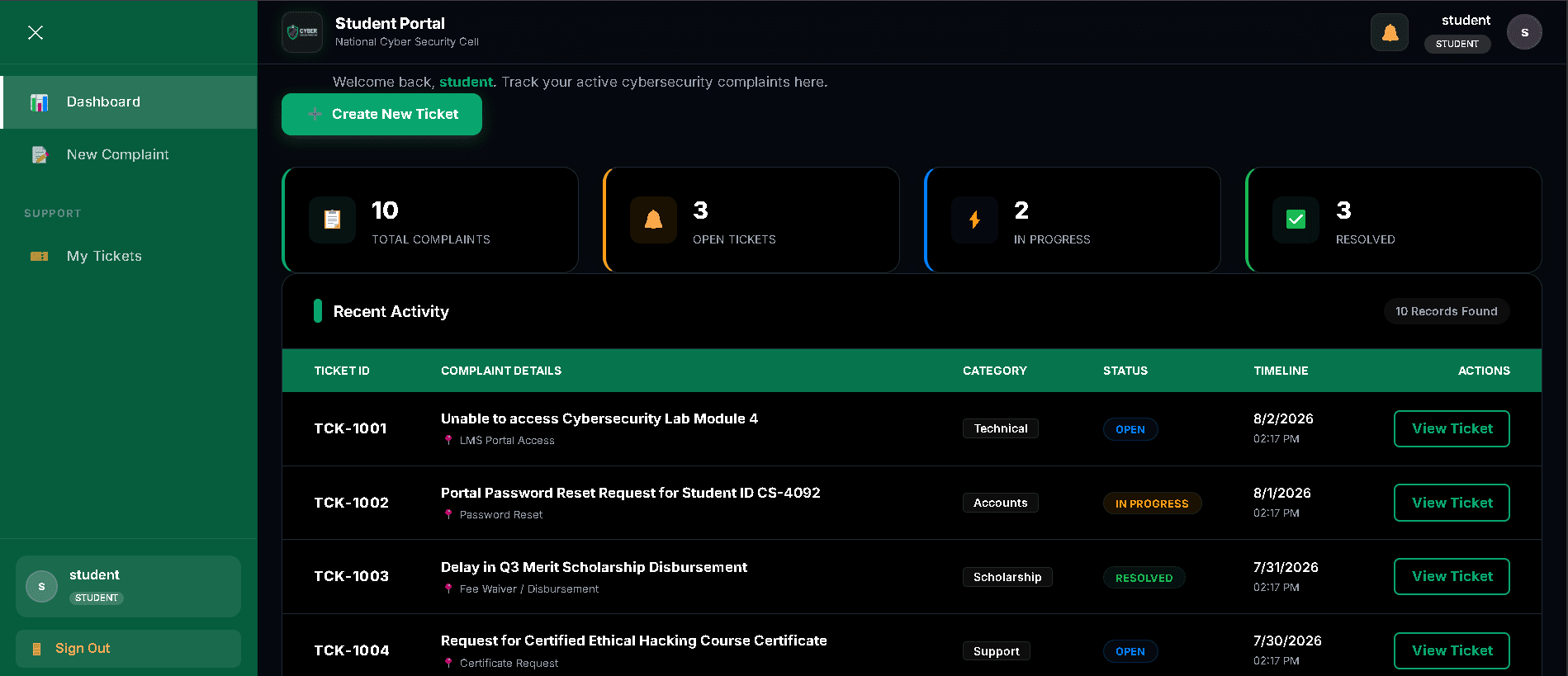This screenshot has height=676, width=1568.
Task: Close the sidebar with the X icon
Action: point(36,32)
